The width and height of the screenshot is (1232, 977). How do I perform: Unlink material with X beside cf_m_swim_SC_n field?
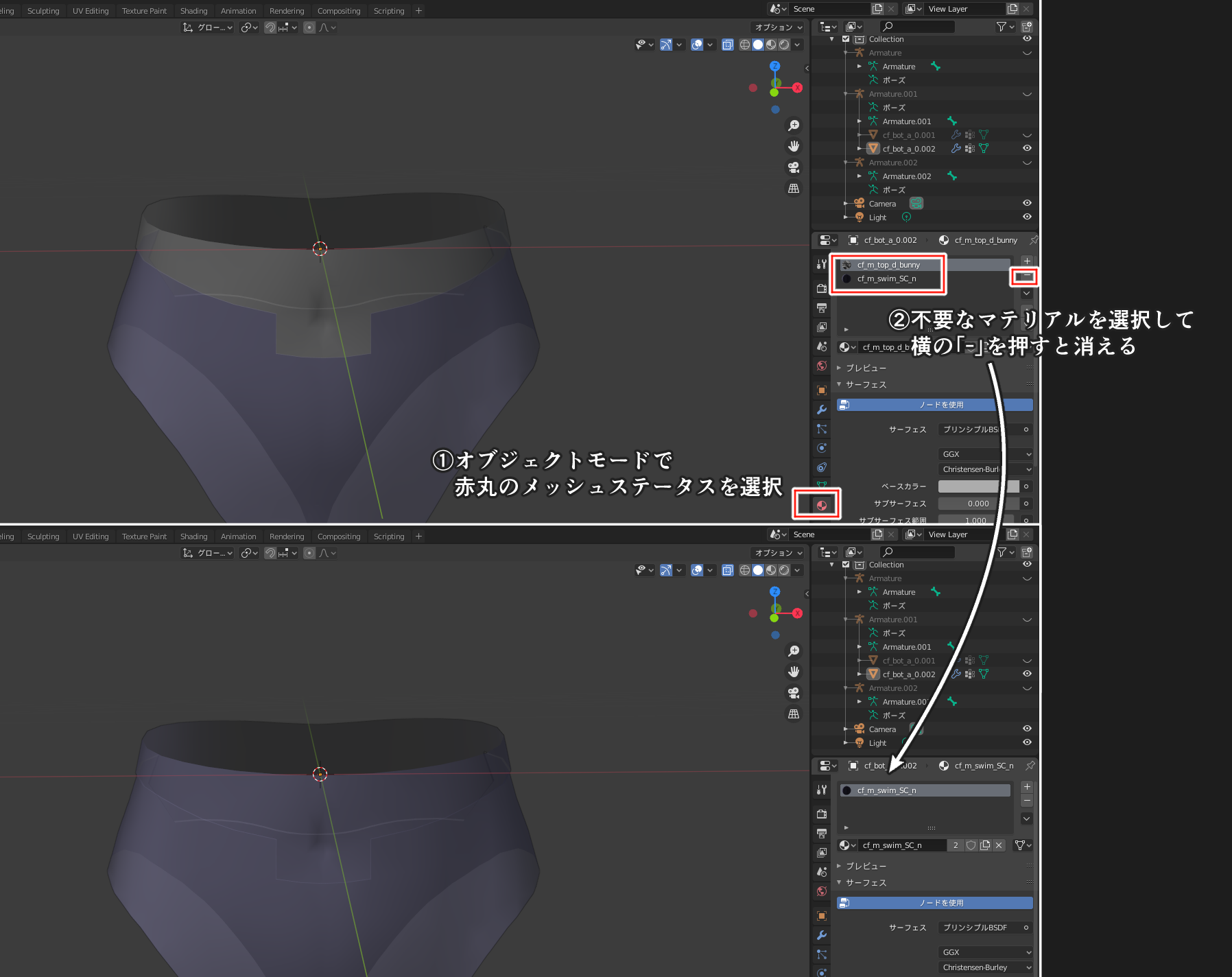[x=999, y=845]
